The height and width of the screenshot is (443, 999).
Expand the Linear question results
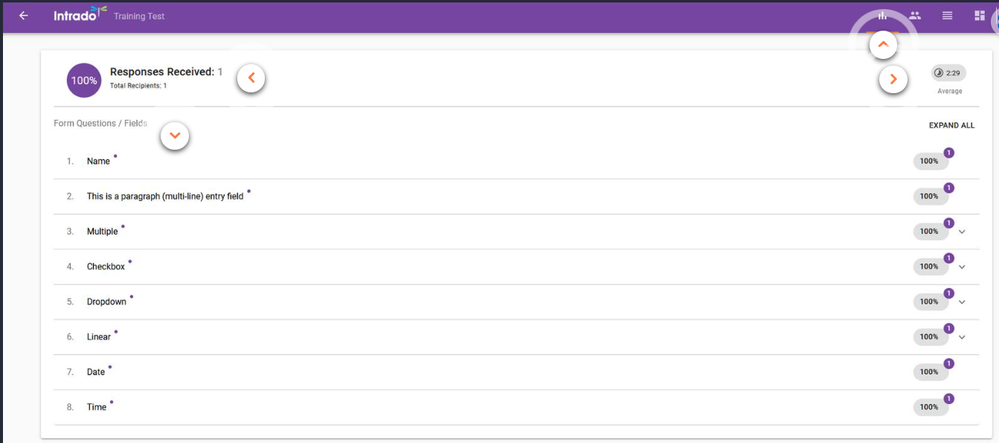coord(962,337)
